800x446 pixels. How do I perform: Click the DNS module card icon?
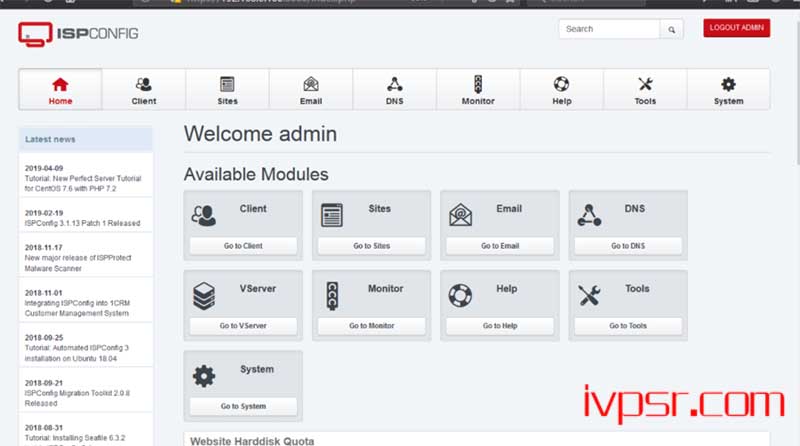point(589,215)
